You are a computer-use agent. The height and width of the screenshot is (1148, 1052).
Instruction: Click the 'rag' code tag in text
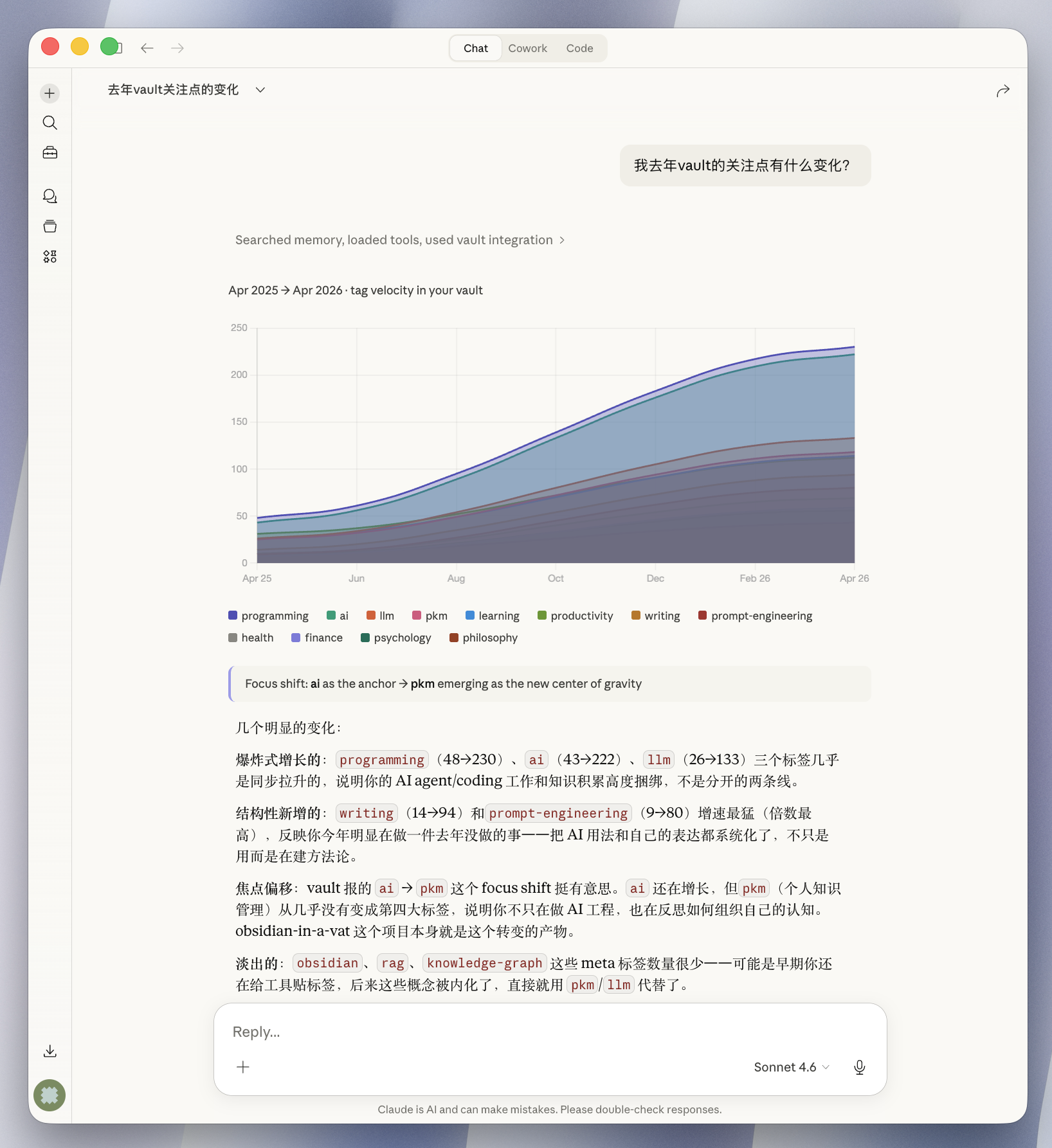392,963
